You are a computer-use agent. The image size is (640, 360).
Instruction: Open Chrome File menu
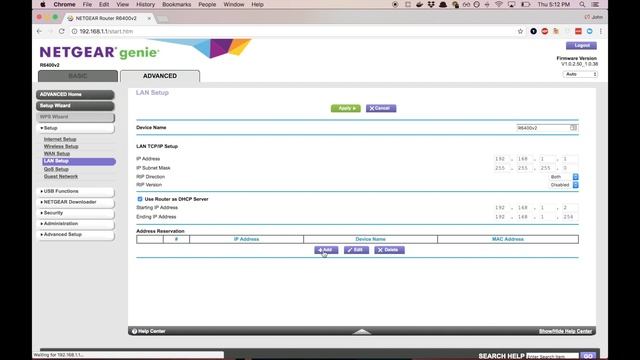[87, 4]
